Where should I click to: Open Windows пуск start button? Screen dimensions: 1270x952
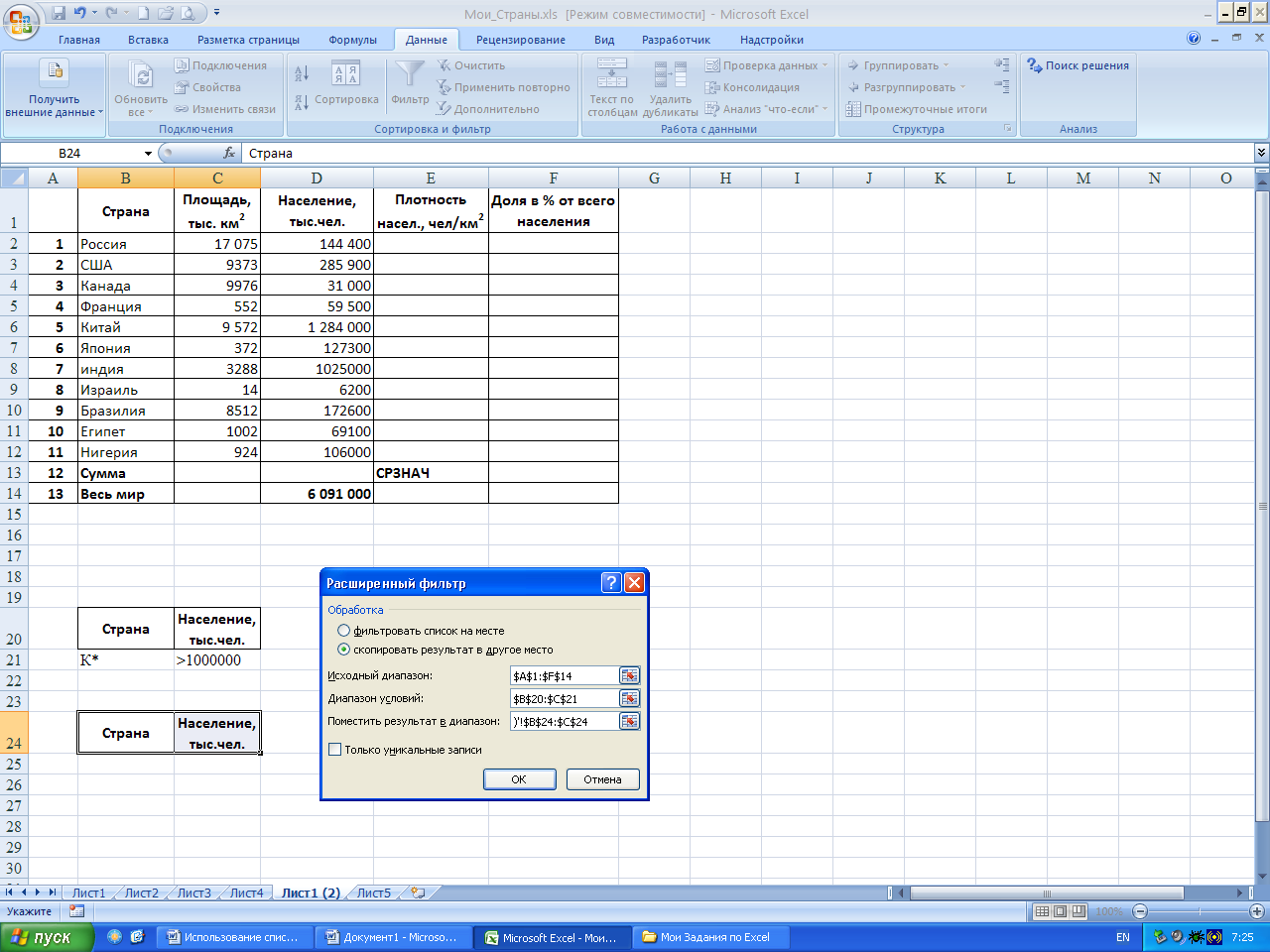(48, 937)
